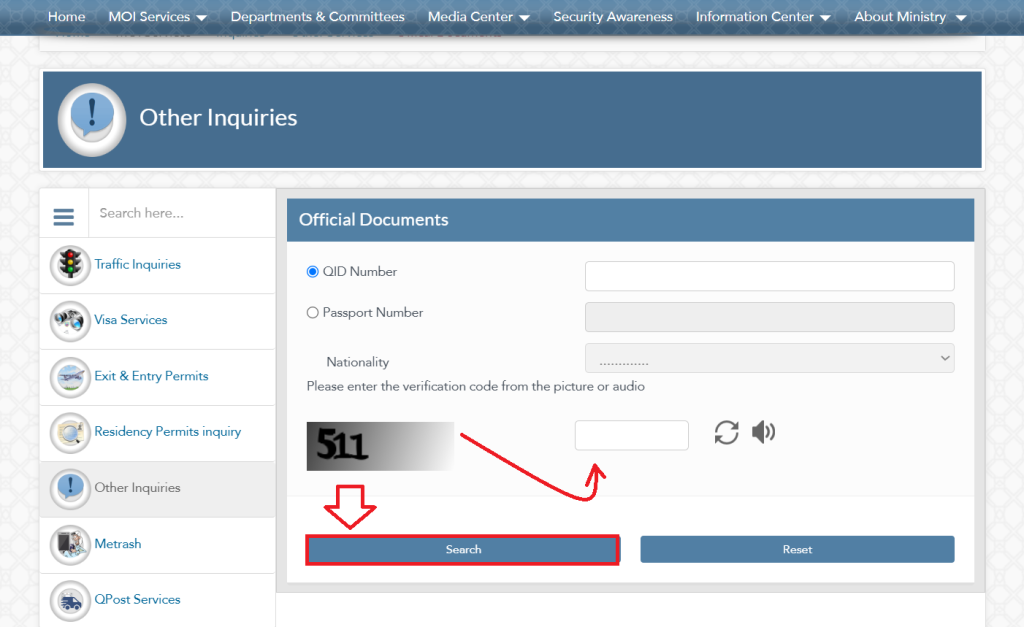The width and height of the screenshot is (1024, 627).
Task: Open the Security Awareness menu item
Action: (613, 17)
